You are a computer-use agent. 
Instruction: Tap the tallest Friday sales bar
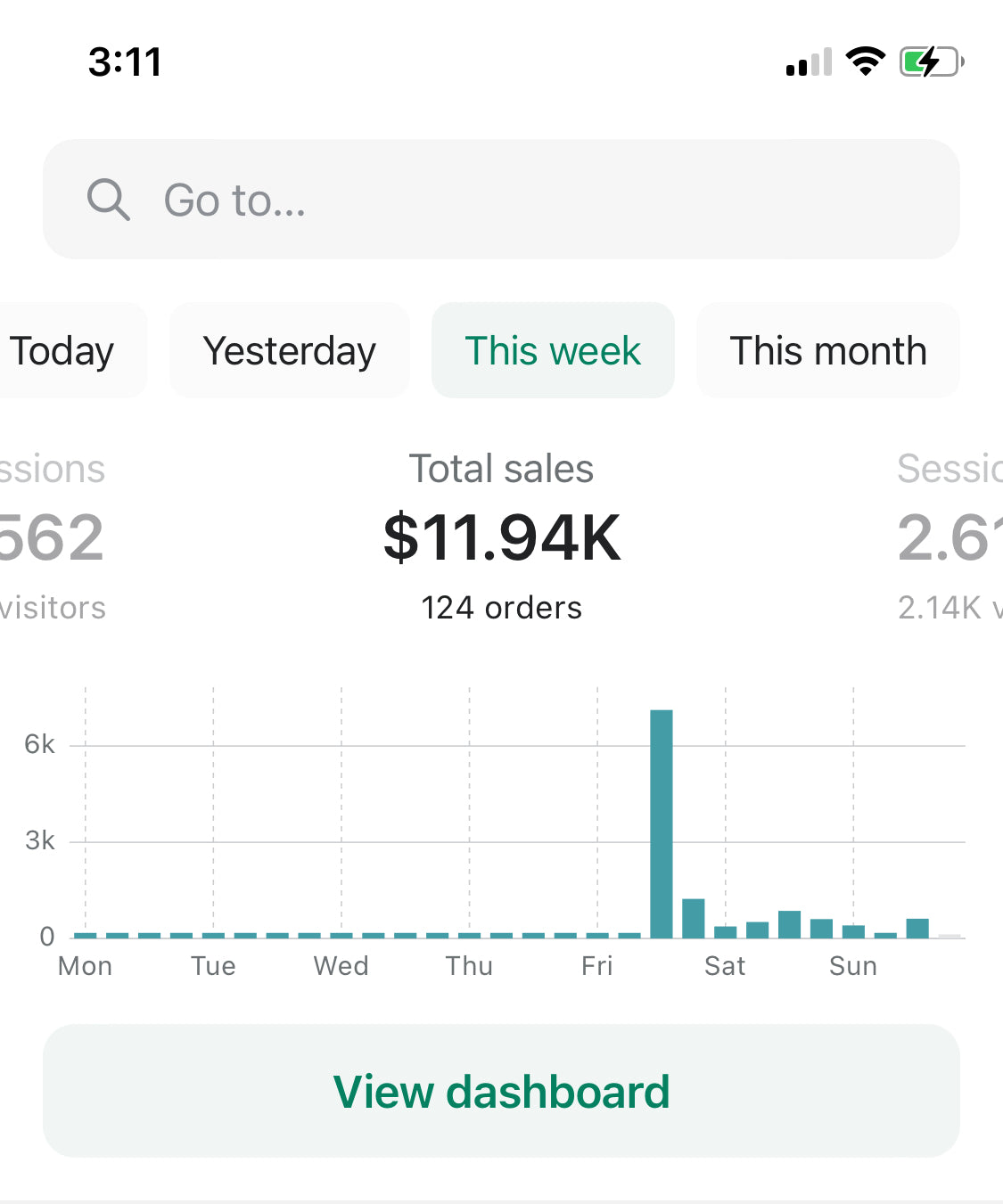(662, 823)
